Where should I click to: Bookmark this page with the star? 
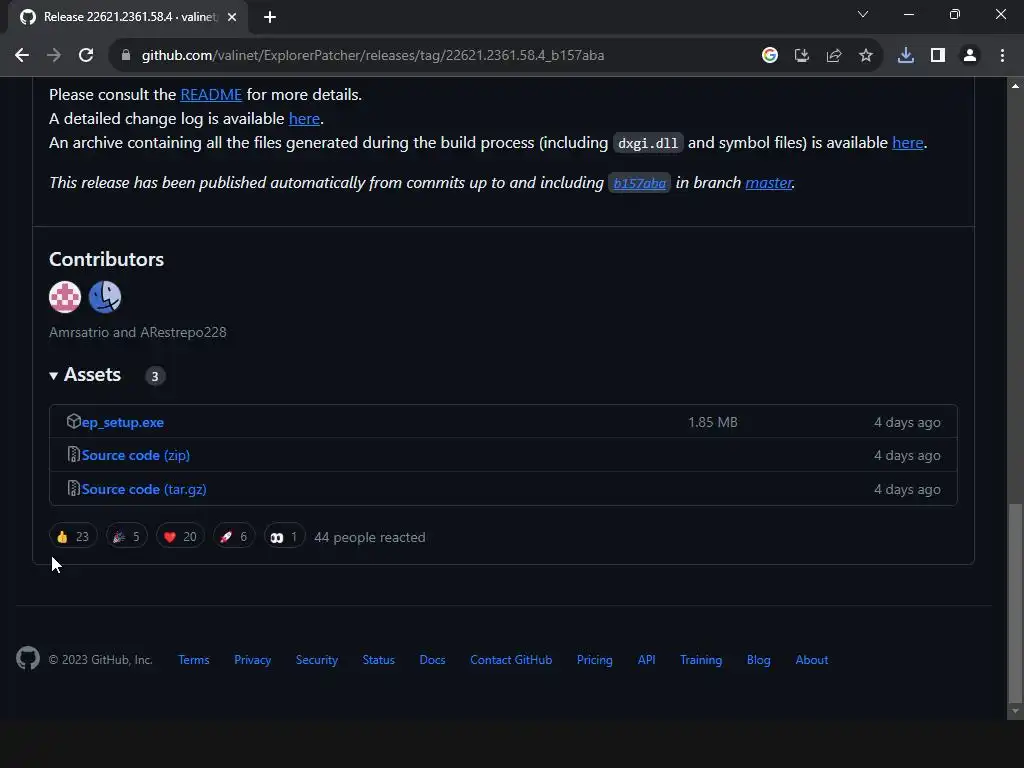866,56
